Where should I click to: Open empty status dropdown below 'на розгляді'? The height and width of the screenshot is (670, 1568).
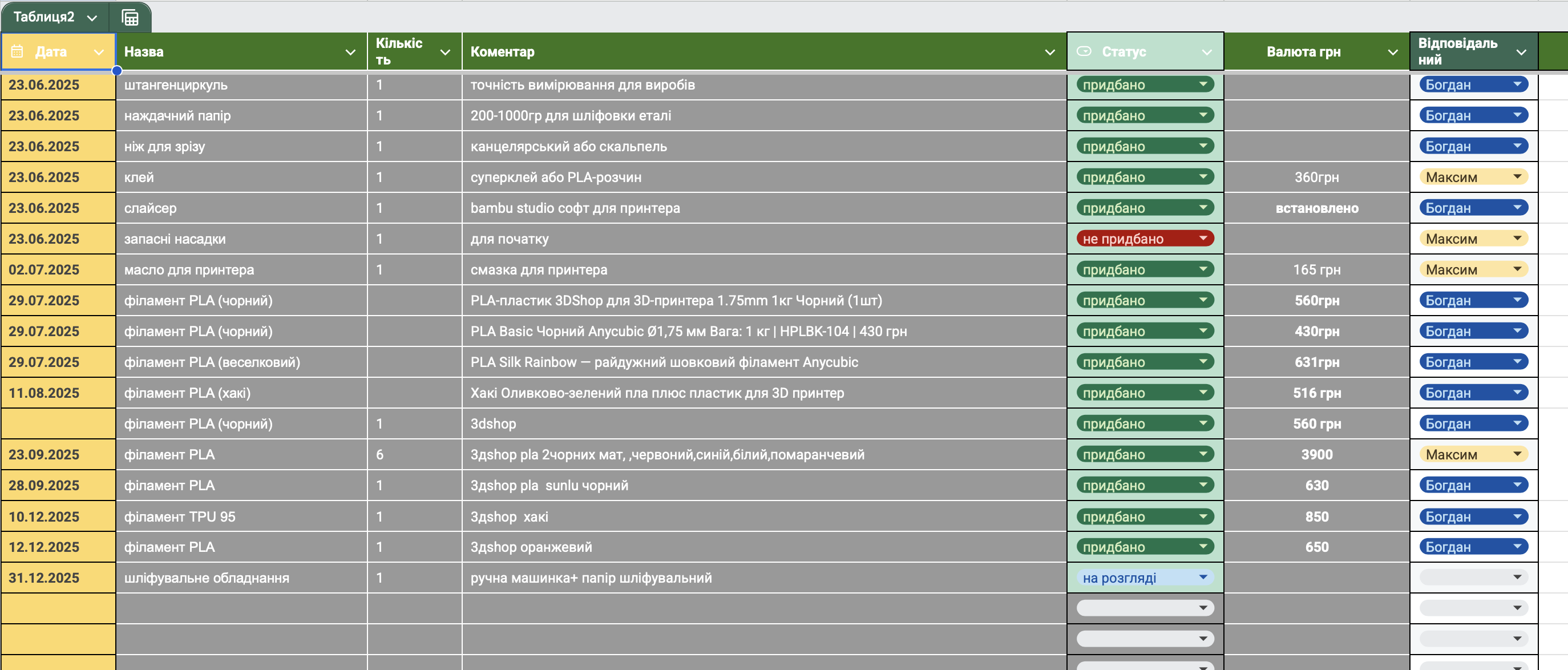coord(1145,608)
